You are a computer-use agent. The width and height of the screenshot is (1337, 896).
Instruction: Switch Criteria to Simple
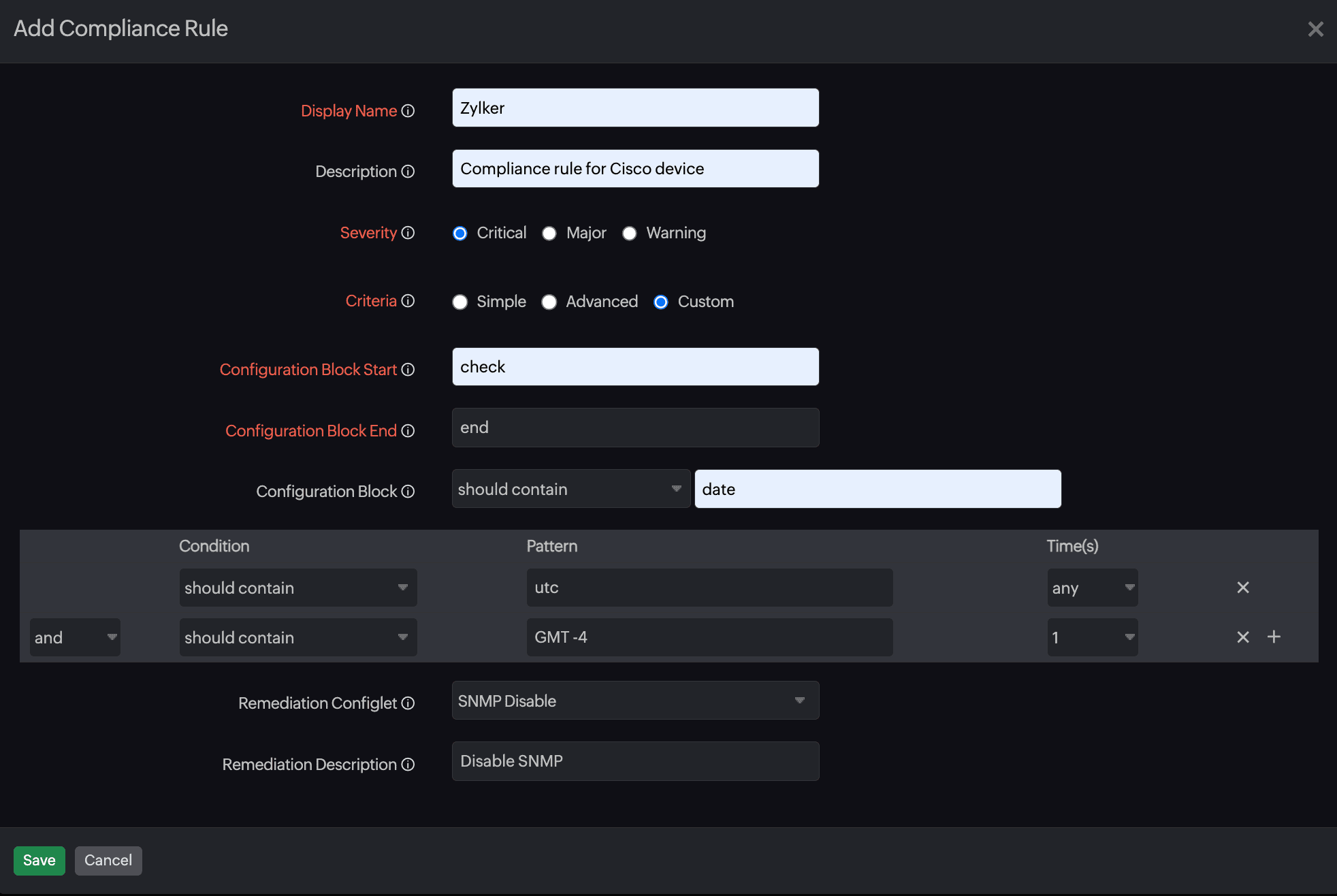pos(460,302)
